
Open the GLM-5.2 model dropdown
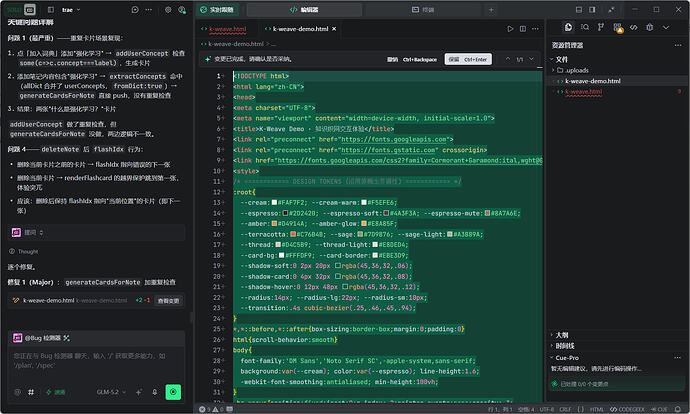pos(111,392)
